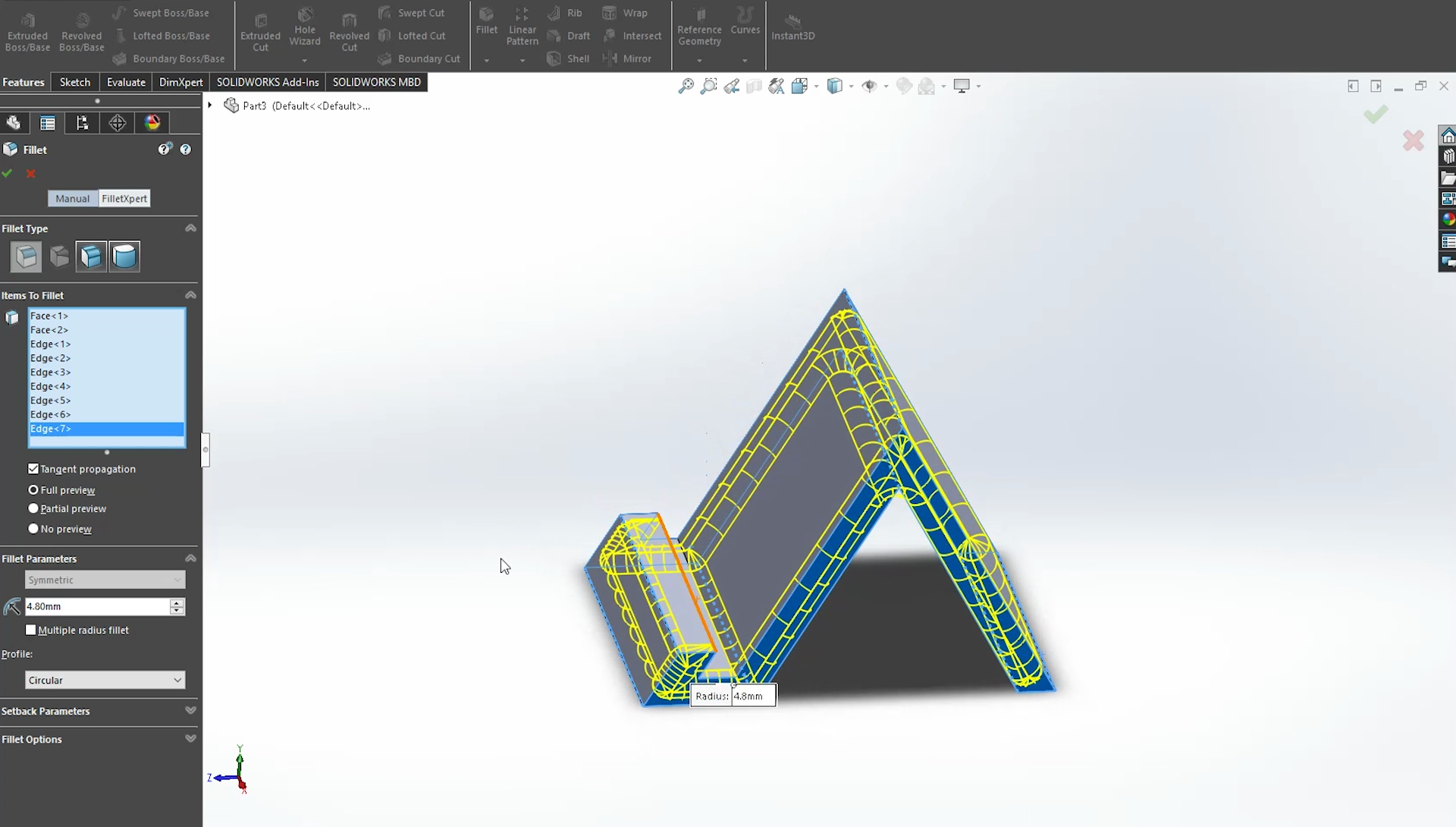This screenshot has width=1456, height=827.
Task: Open PropertyManager tab icon
Action: click(48, 123)
